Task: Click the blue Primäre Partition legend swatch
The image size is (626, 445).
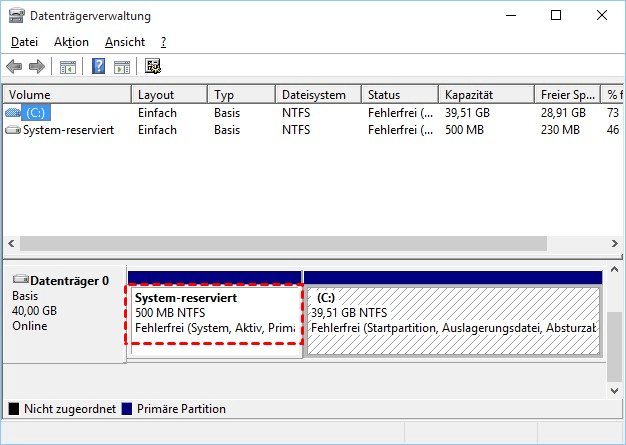Action: (127, 409)
